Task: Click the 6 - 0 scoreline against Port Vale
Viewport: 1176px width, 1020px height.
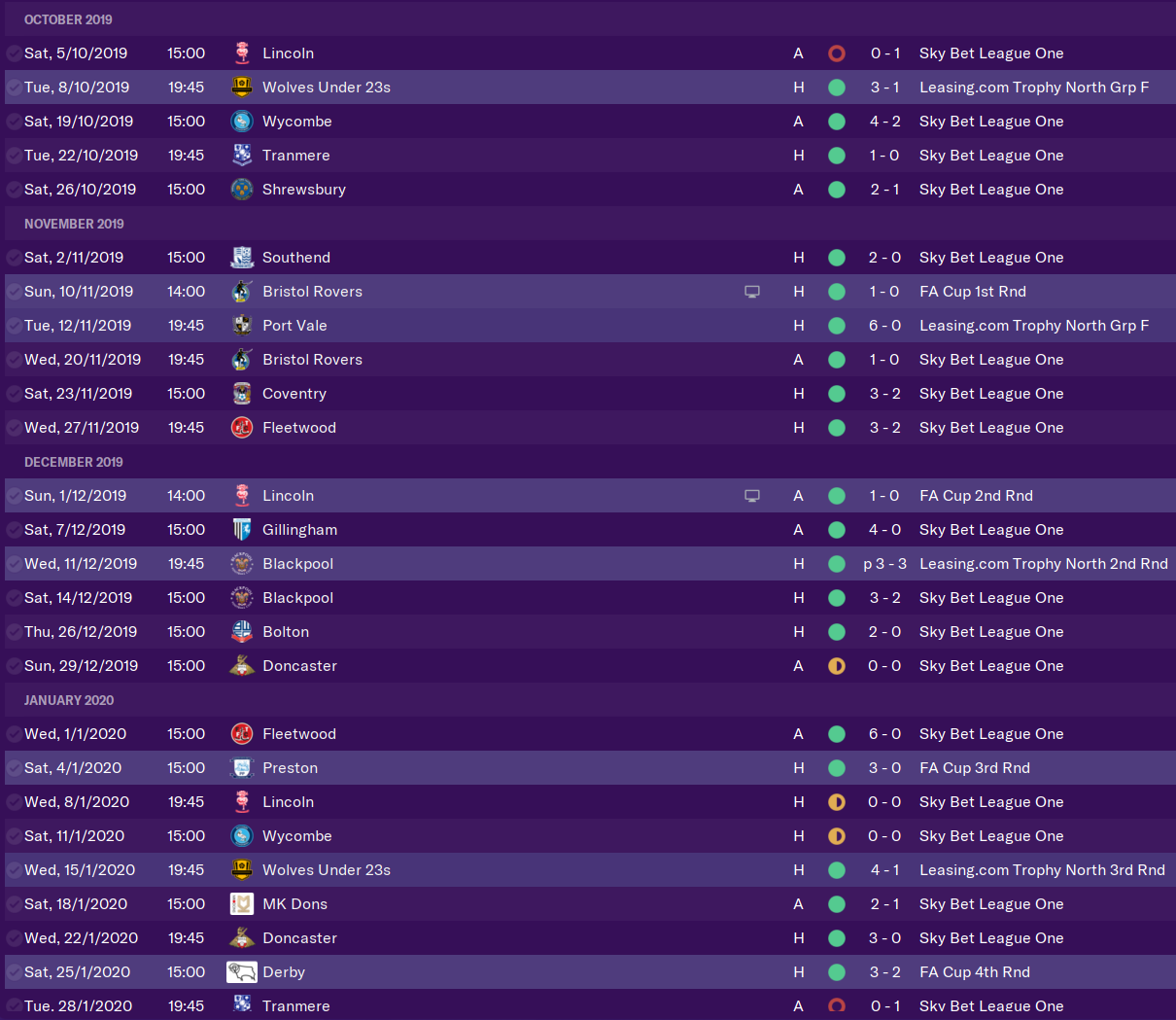Action: (885, 325)
